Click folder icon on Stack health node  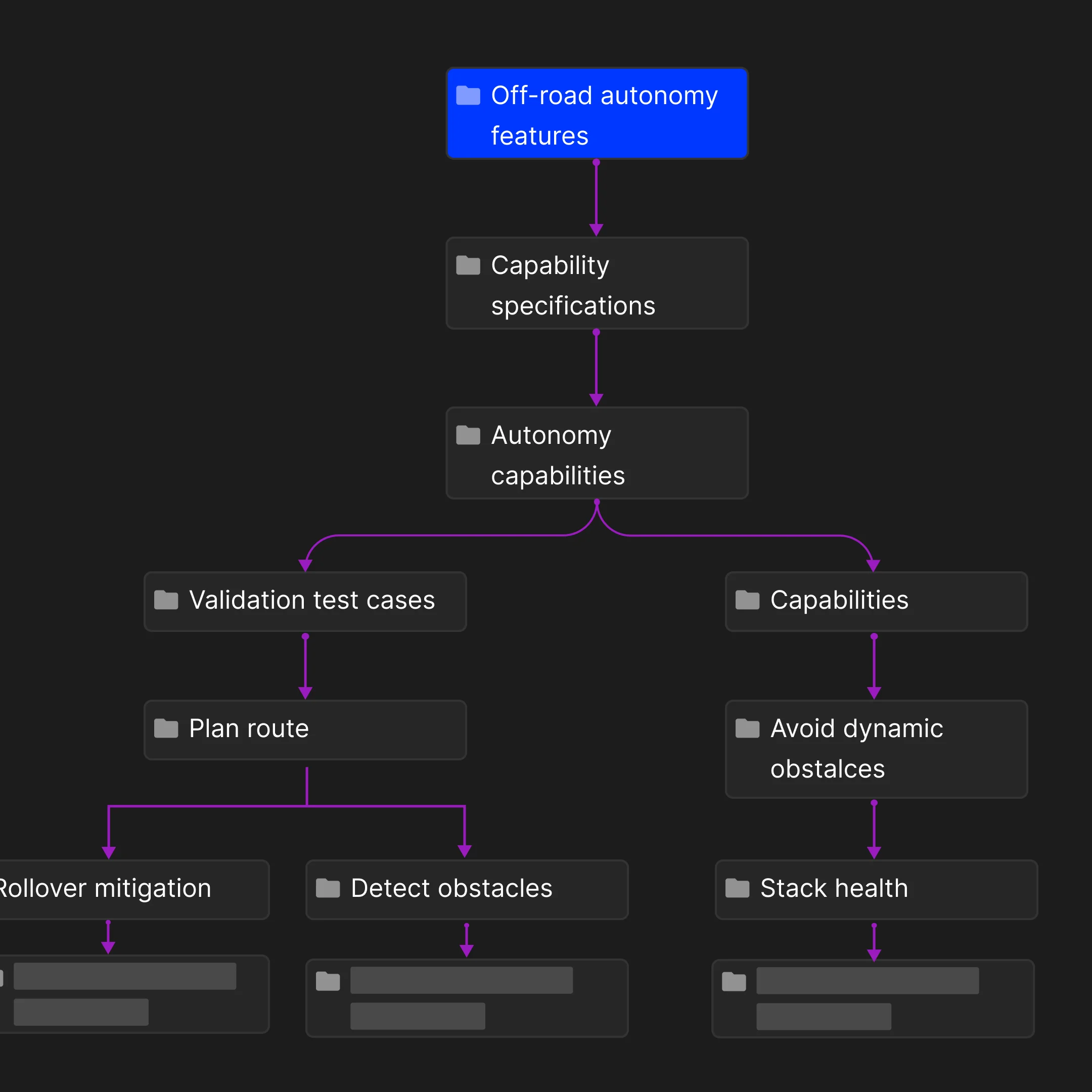pyautogui.click(x=737, y=888)
